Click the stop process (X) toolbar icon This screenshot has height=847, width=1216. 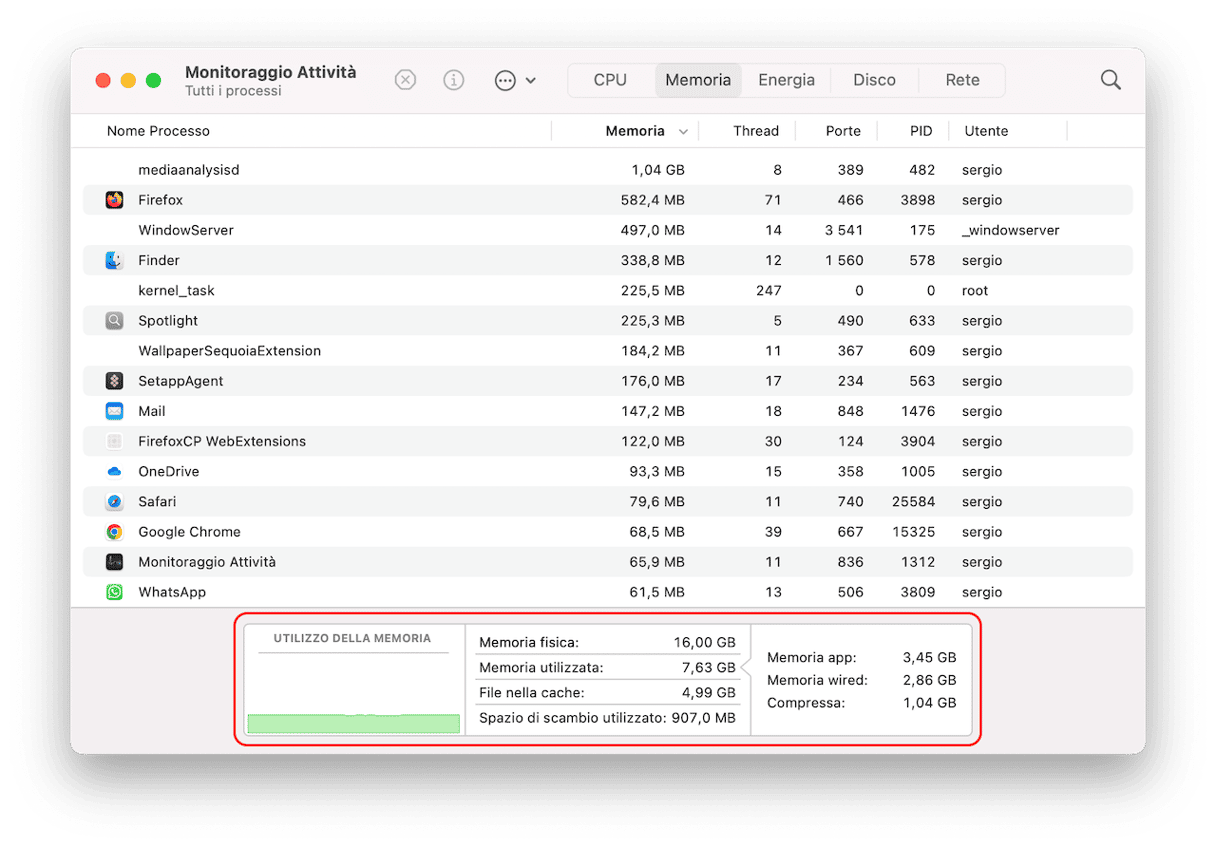405,80
